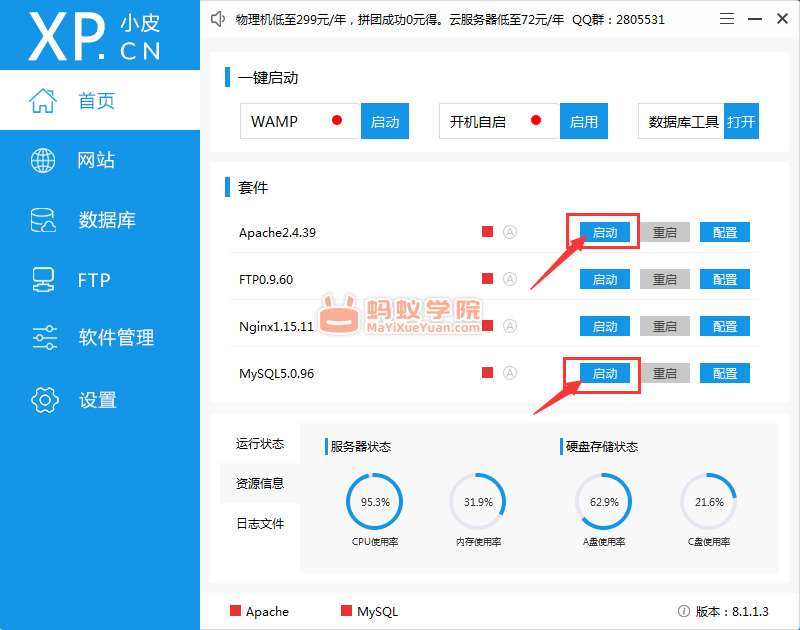Click the 内存使用率 31.9% gauge
Screen dimensions: 800x630
click(x=478, y=501)
